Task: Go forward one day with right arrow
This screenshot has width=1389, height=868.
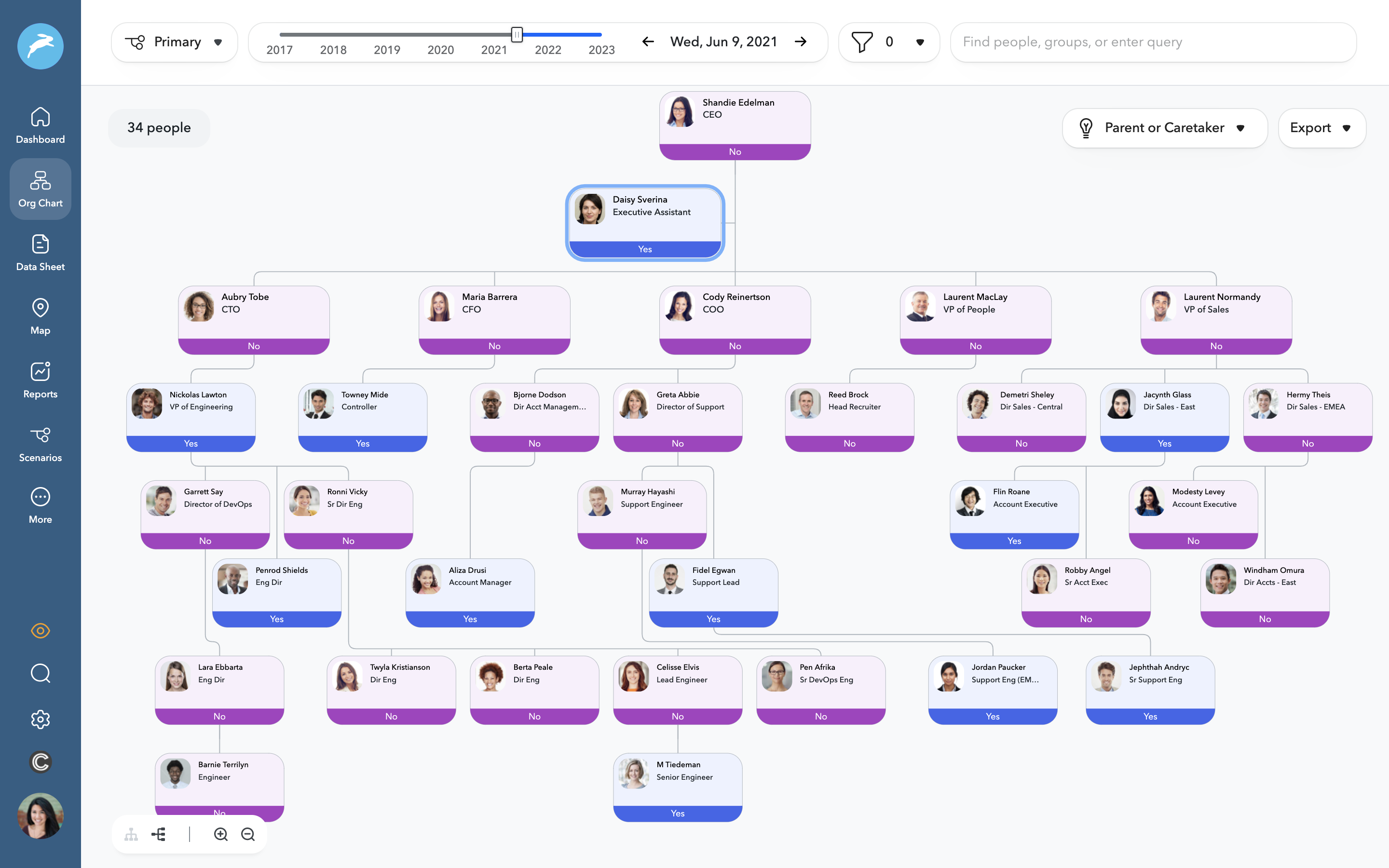Action: point(801,41)
